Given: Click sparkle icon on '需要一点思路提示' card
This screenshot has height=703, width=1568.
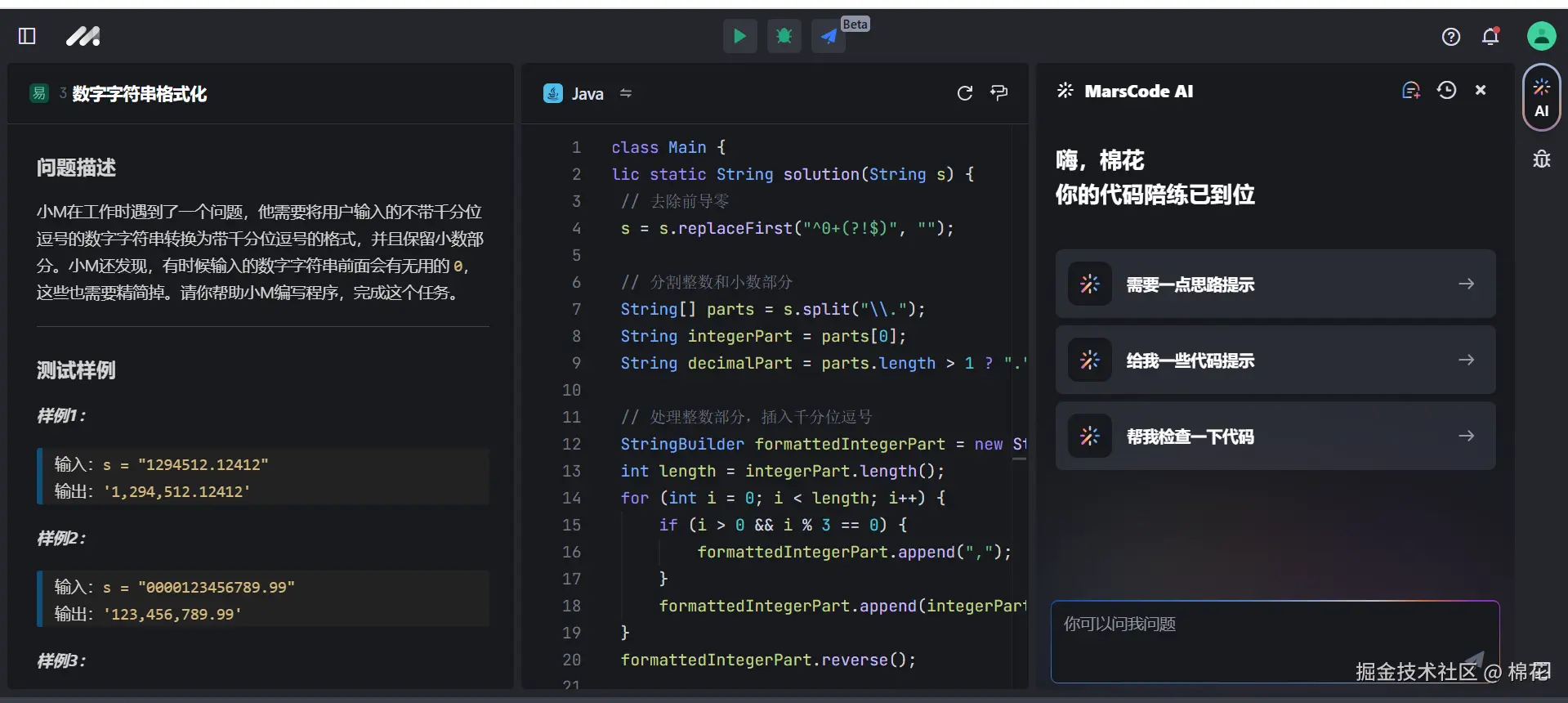Looking at the screenshot, I should [1090, 284].
